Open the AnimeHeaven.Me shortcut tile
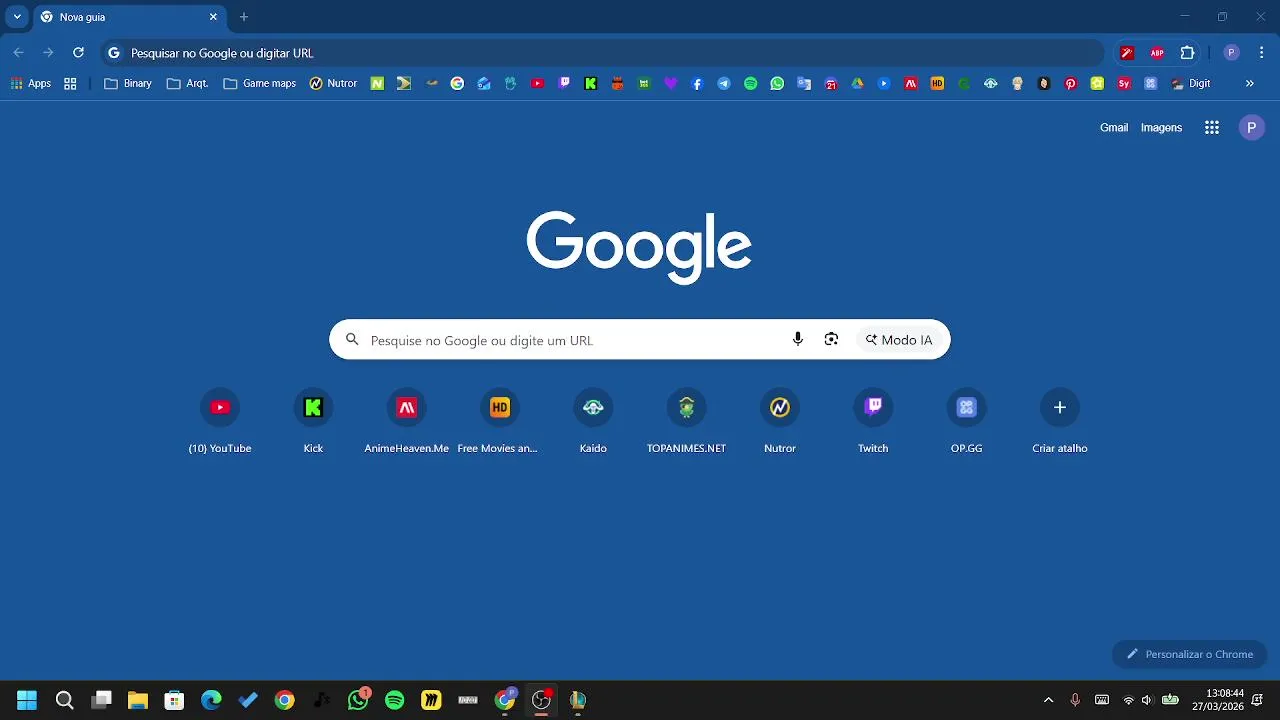Image resolution: width=1280 pixels, height=720 pixels. pyautogui.click(x=406, y=422)
